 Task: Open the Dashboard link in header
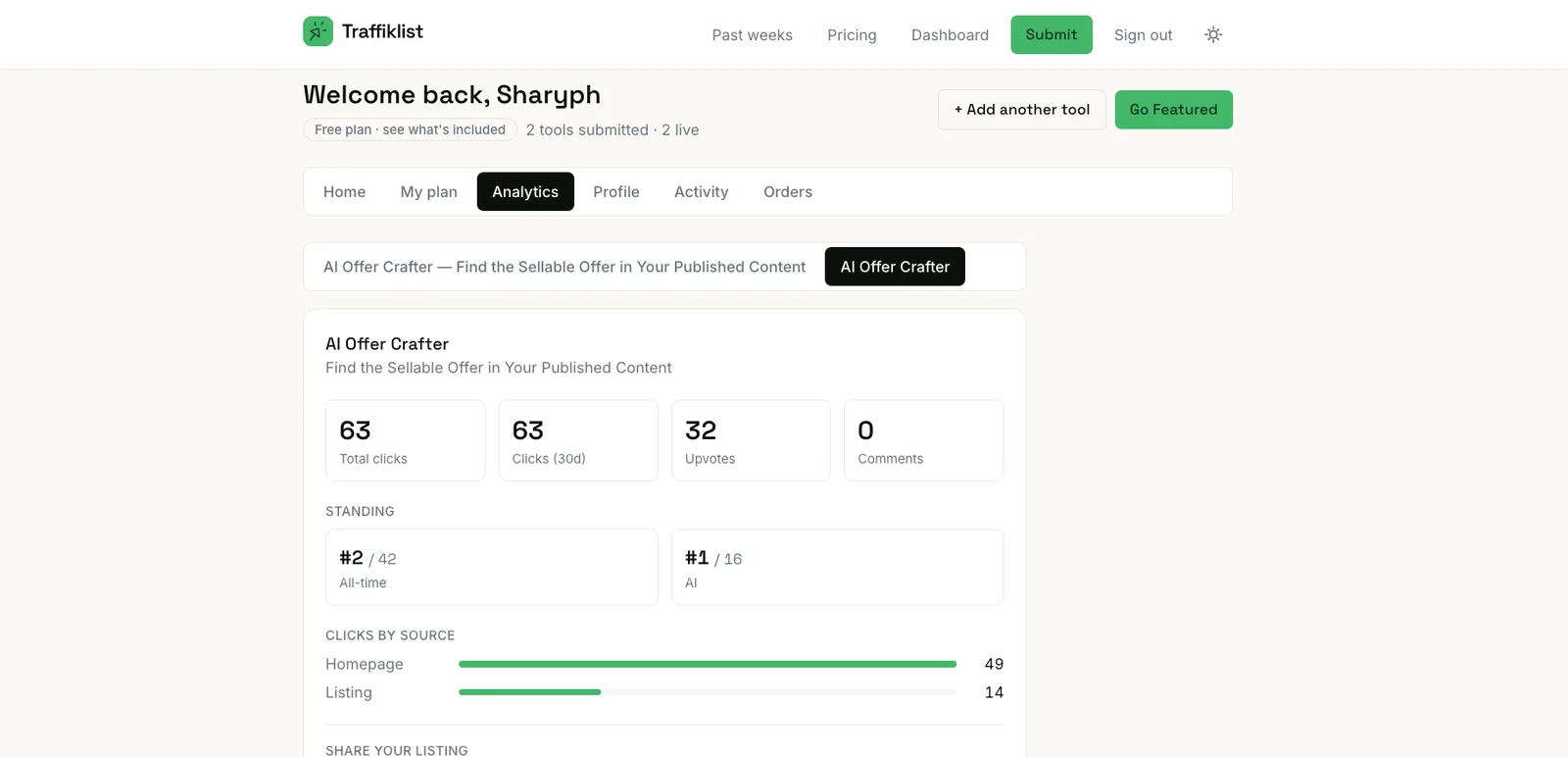(950, 35)
